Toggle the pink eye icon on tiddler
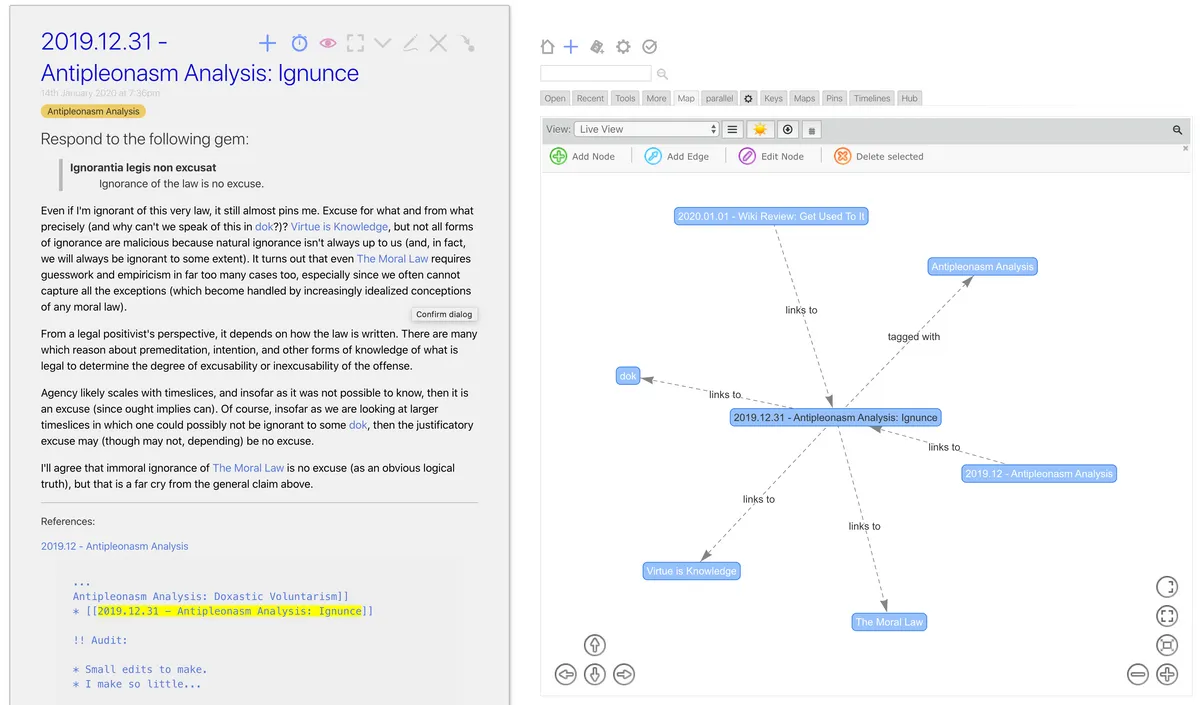Screen dimensions: 1200x705 pos(327,43)
